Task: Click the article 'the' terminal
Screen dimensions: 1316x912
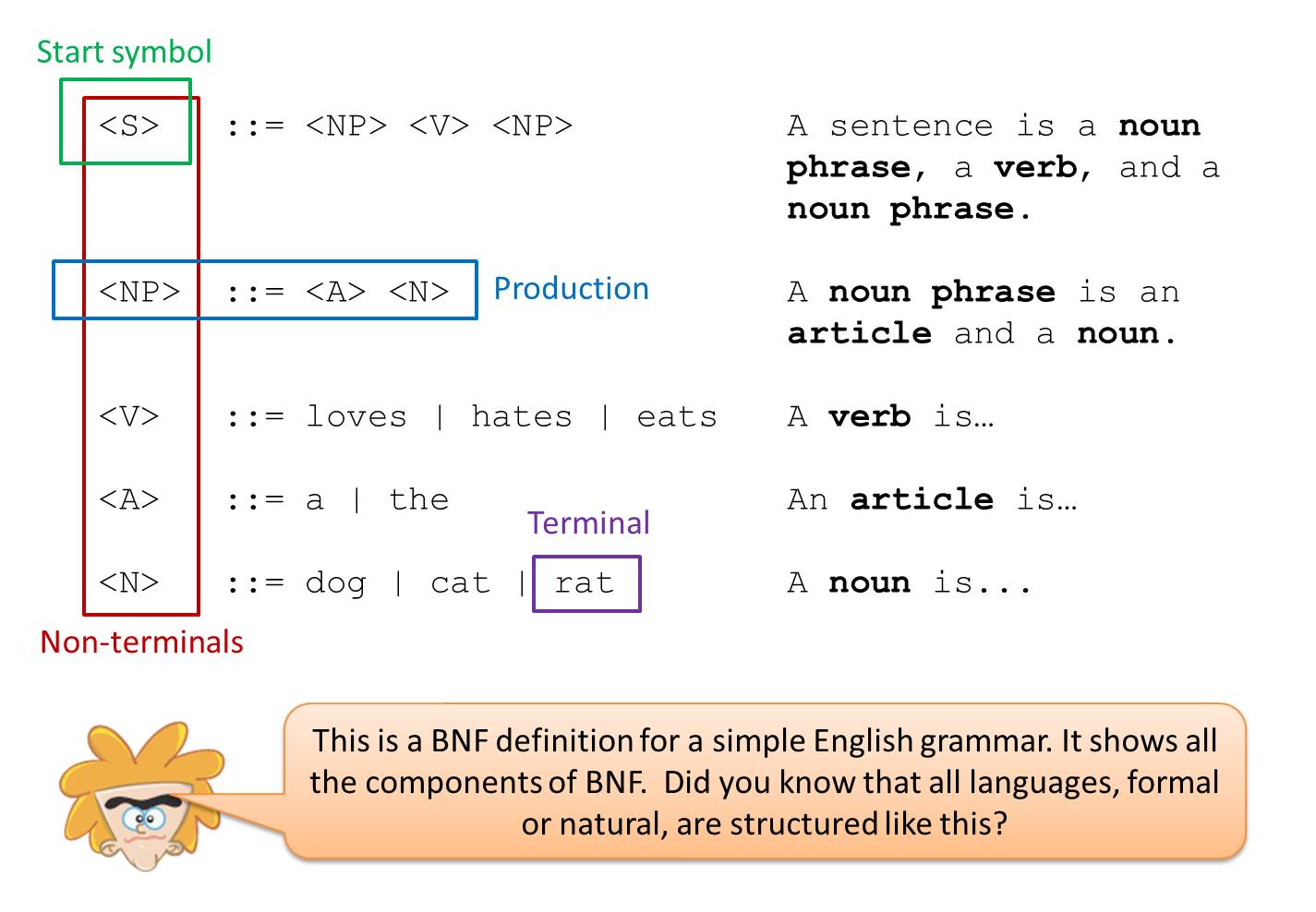Action: coord(418,499)
